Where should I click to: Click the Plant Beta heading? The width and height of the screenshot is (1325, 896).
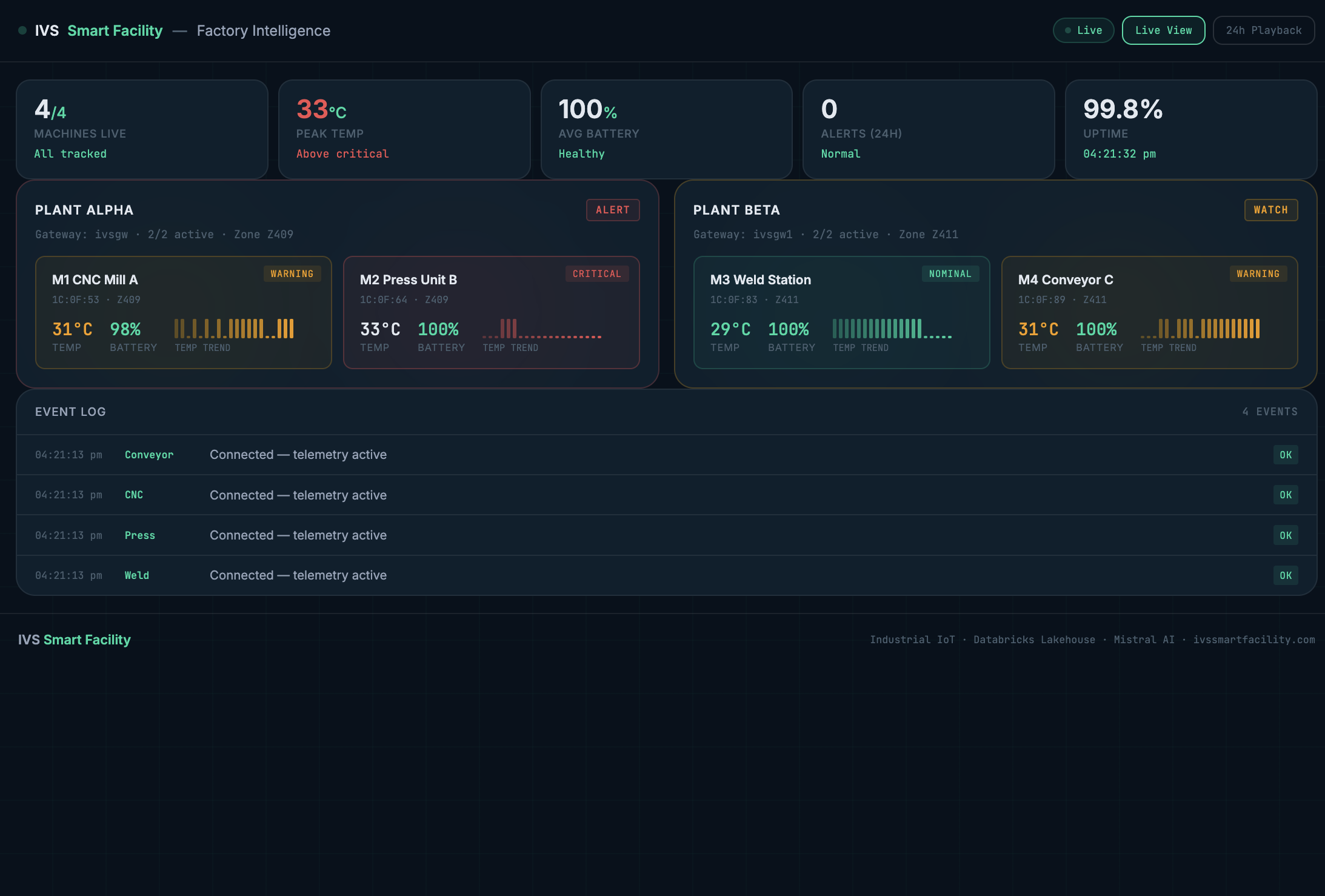(x=736, y=210)
